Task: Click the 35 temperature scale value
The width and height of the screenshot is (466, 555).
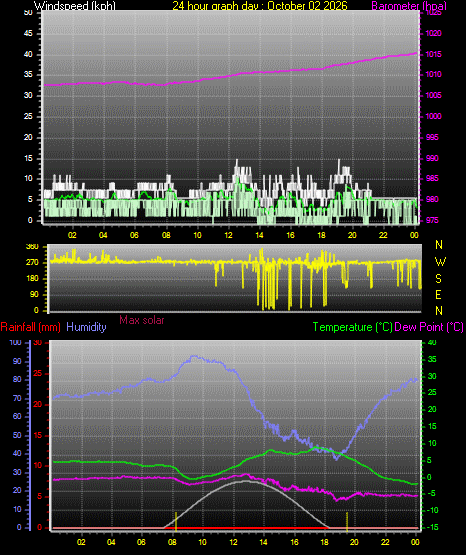Action: (432, 359)
